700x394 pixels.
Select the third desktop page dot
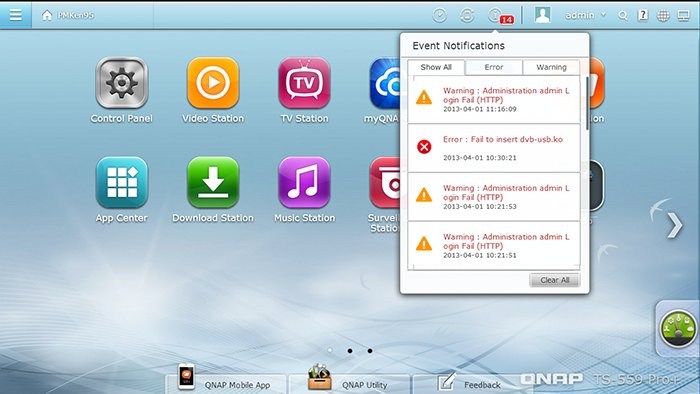(x=370, y=351)
